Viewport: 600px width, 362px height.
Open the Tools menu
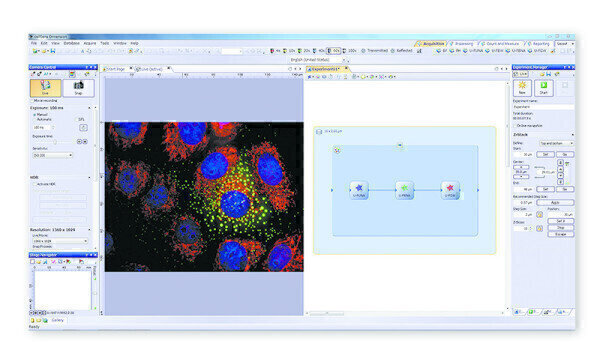coord(104,43)
